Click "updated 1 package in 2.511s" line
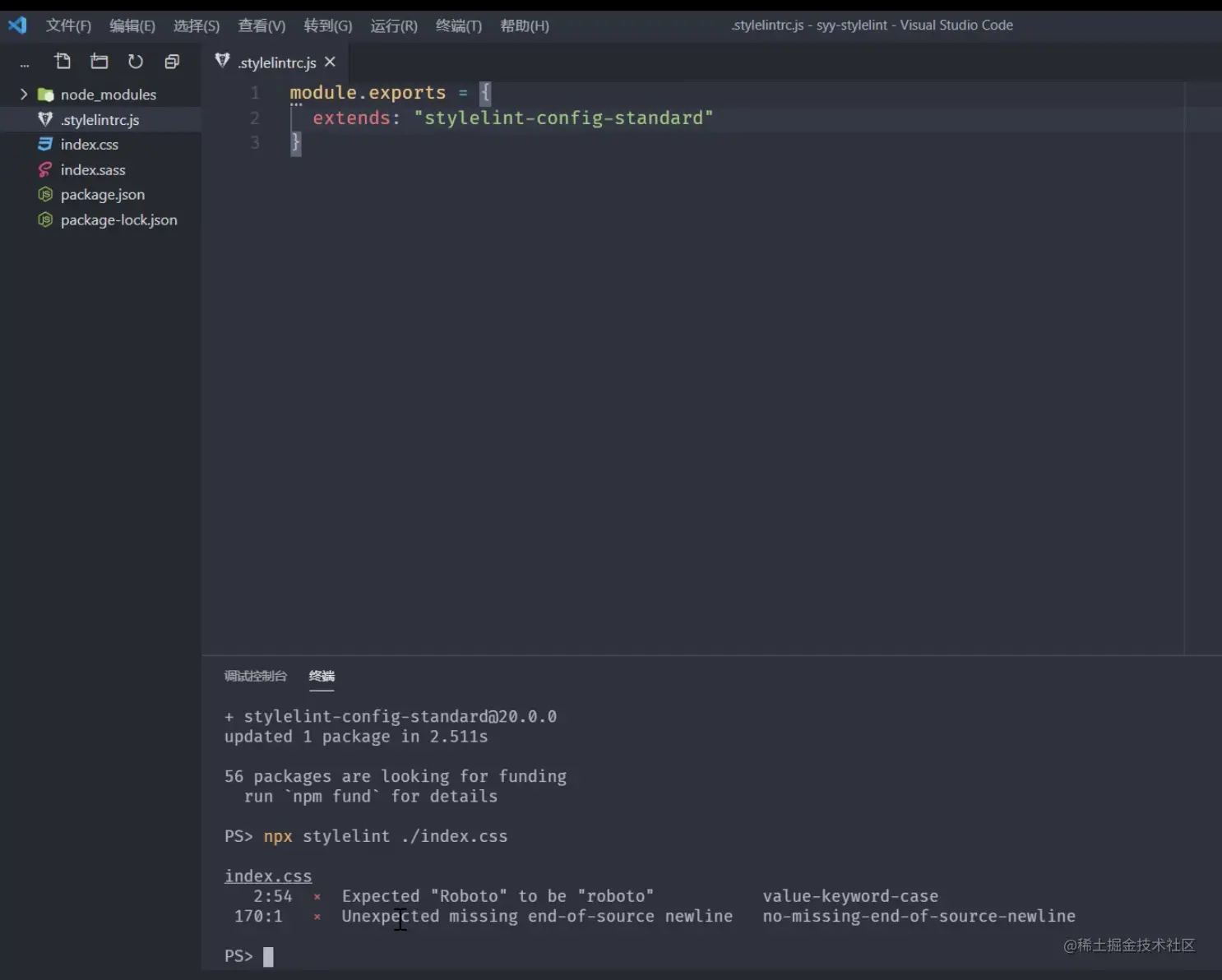Viewport: 1222px width, 980px height. (356, 737)
